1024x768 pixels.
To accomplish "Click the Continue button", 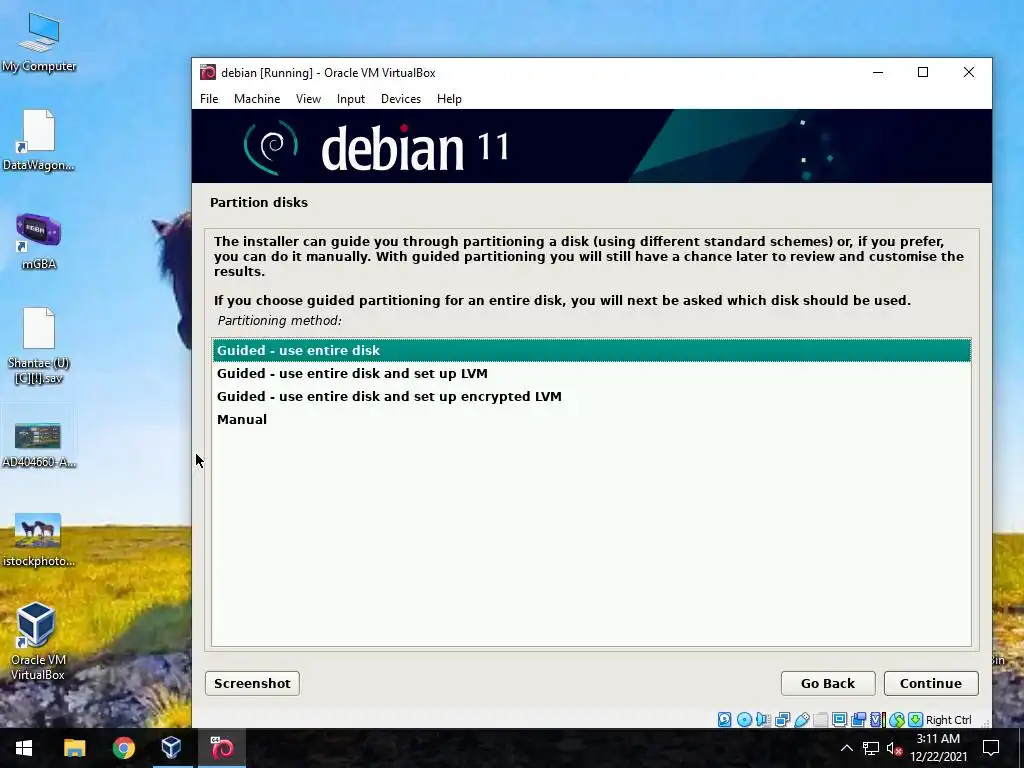I will click(931, 683).
